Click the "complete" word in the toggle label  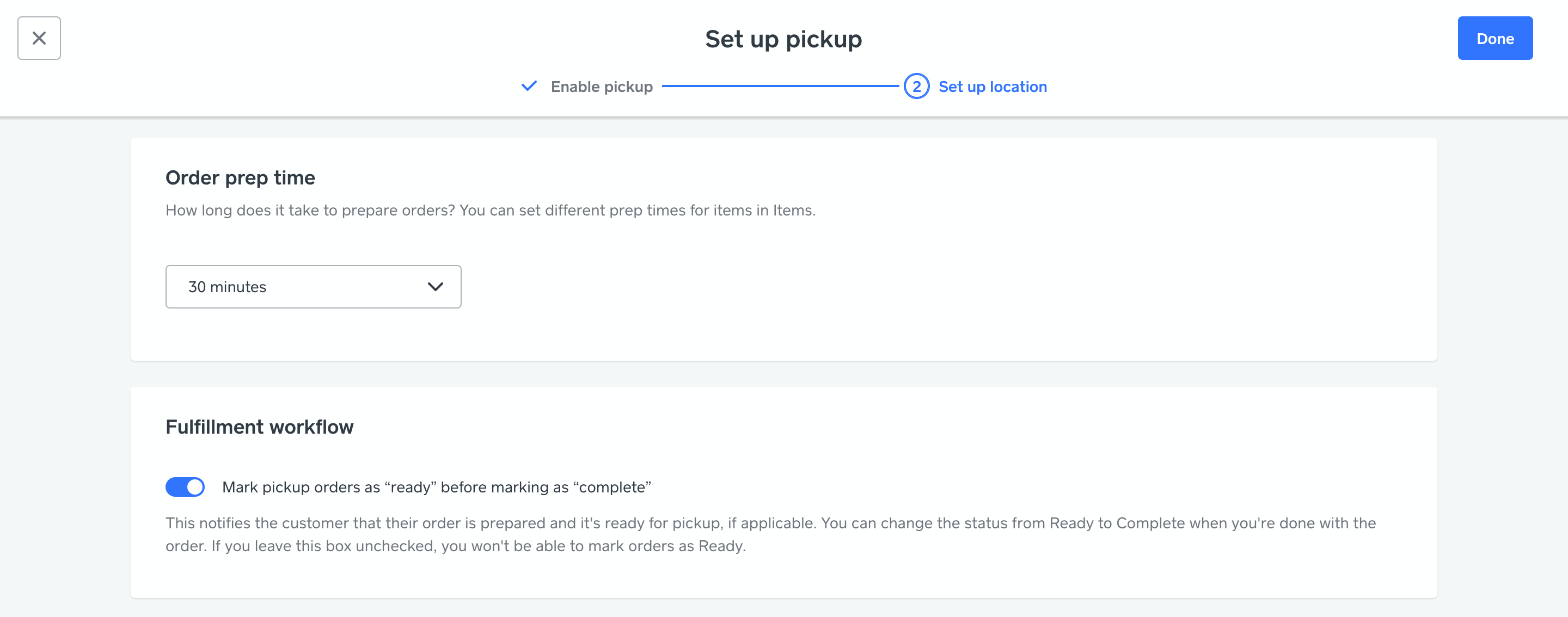pyautogui.click(x=612, y=488)
